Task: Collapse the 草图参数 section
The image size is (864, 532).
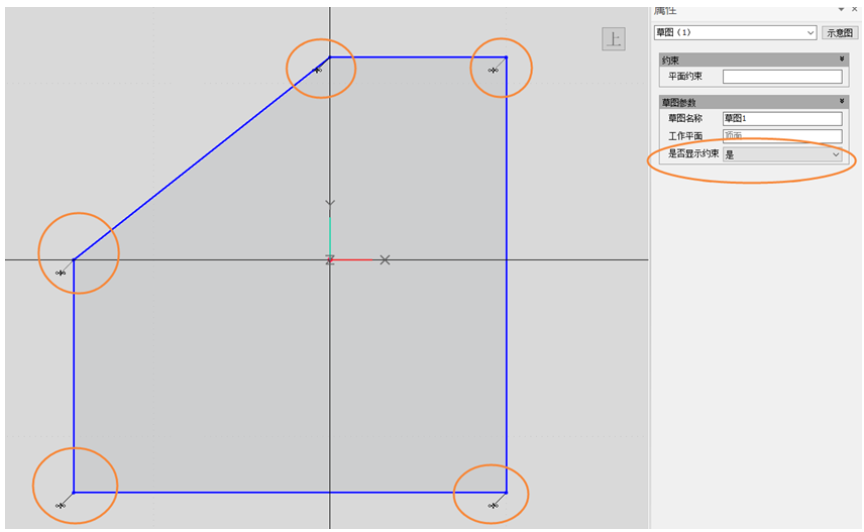Action: coord(841,101)
